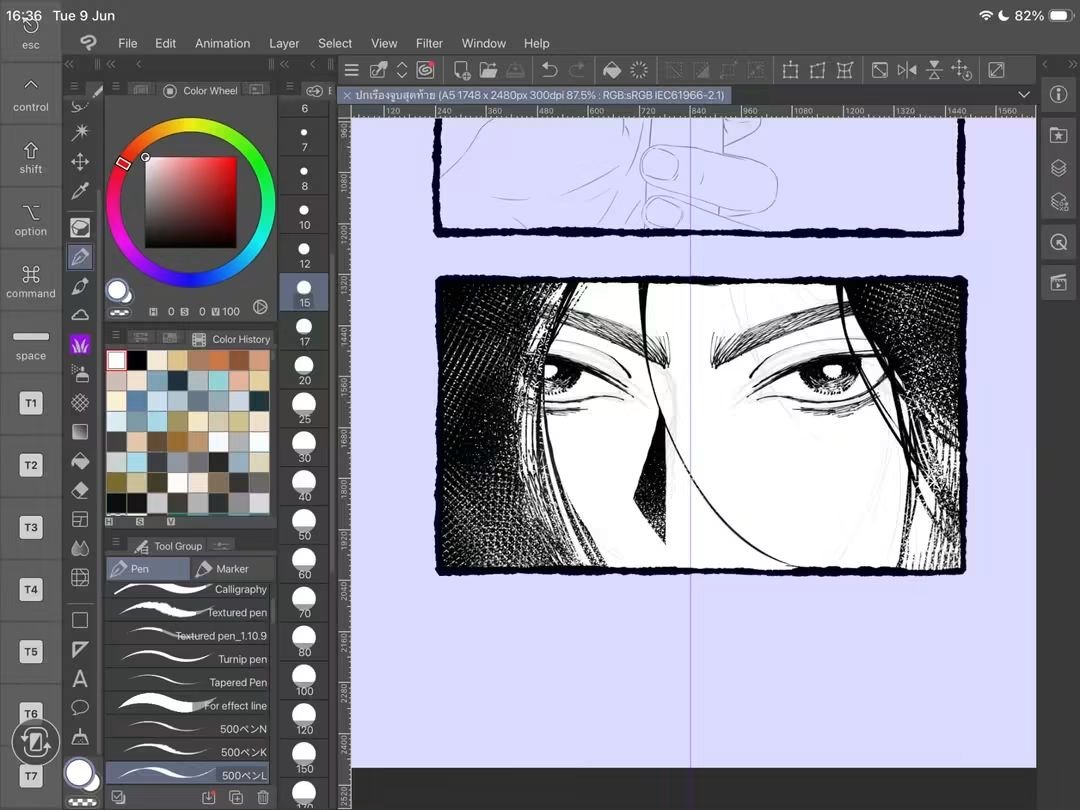Screen dimensions: 1080x810
Task: Select the Turnip pen sub tool
Action: (187, 659)
